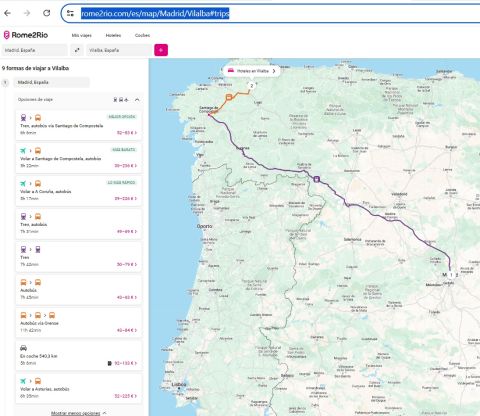Click map marker 2 at Vilalba
The image size is (480, 416).
click(252, 86)
